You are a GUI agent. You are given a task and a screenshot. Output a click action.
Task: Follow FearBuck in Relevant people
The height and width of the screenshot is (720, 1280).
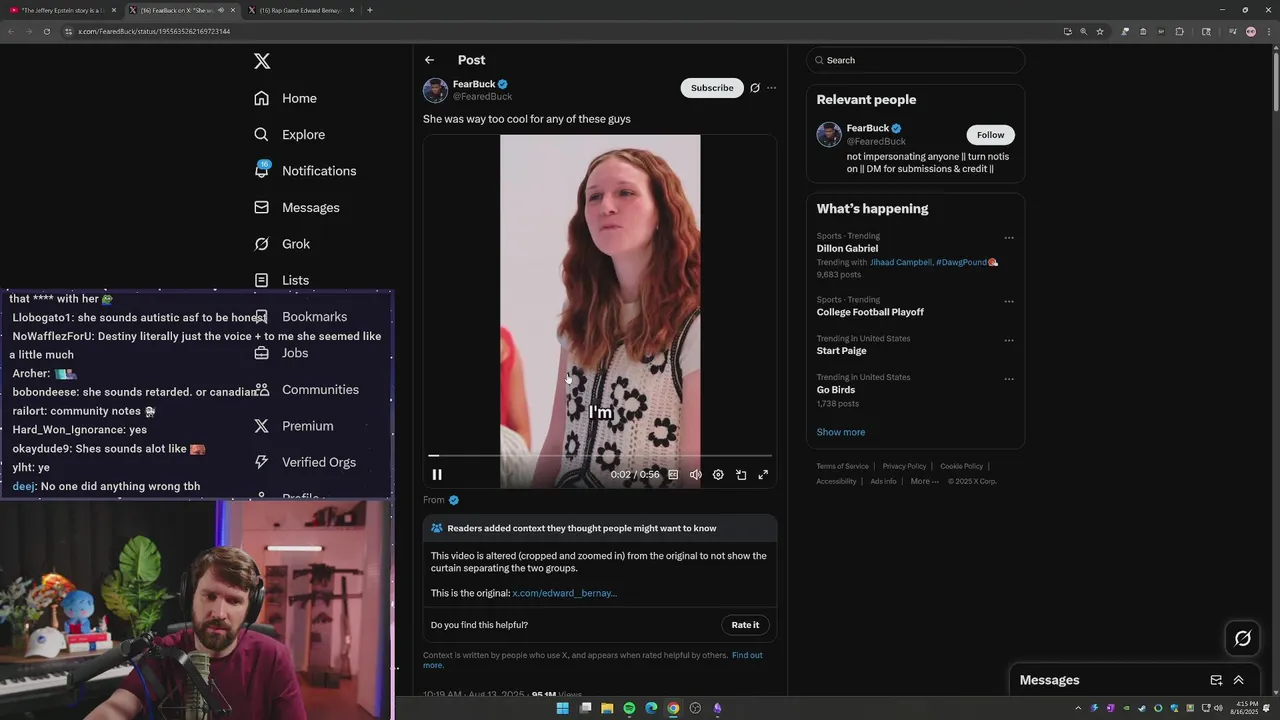click(x=990, y=135)
